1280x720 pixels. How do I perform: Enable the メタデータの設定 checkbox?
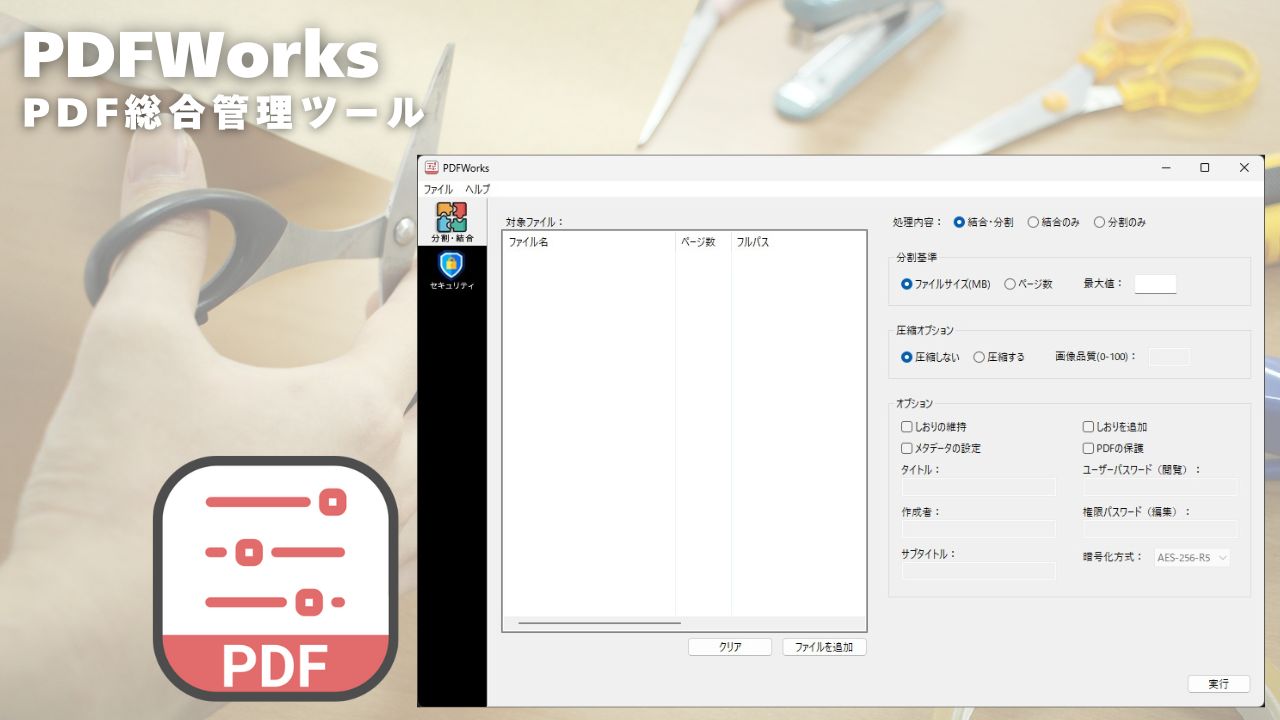[x=940, y=448]
